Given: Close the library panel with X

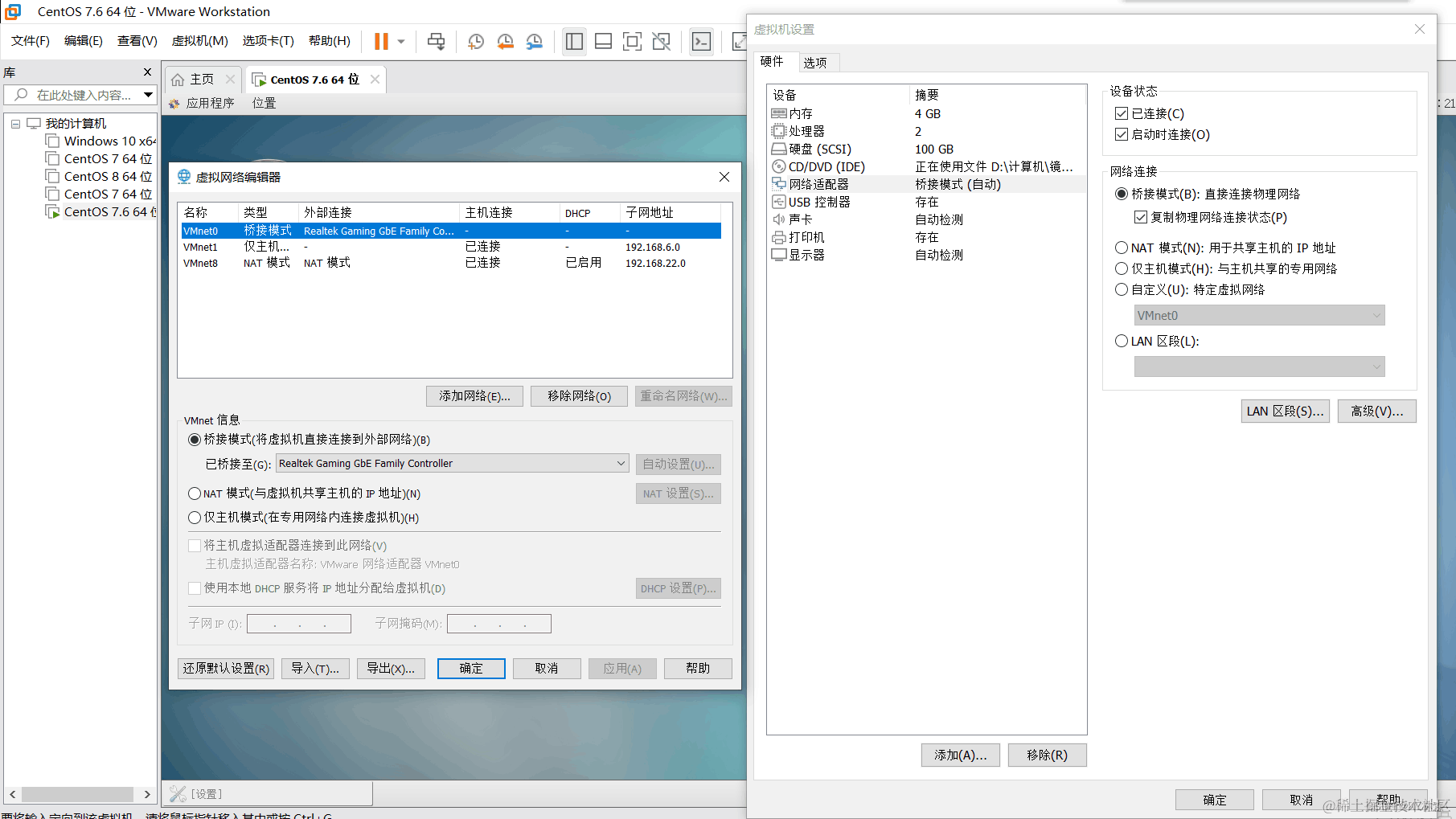Looking at the screenshot, I should coord(147,72).
